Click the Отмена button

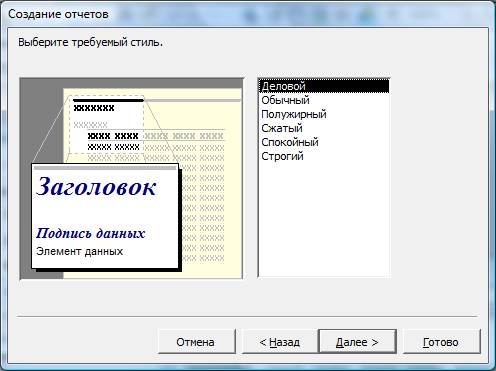coord(197,342)
